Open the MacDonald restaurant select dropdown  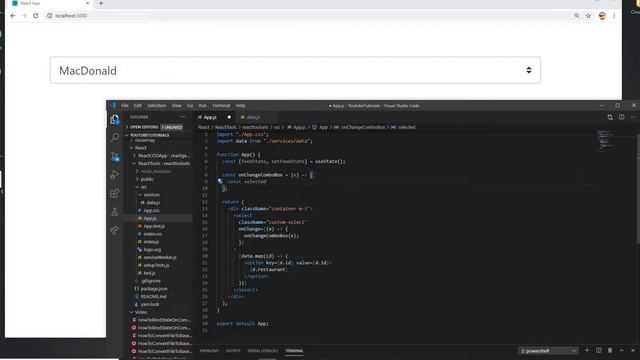[x=295, y=70]
